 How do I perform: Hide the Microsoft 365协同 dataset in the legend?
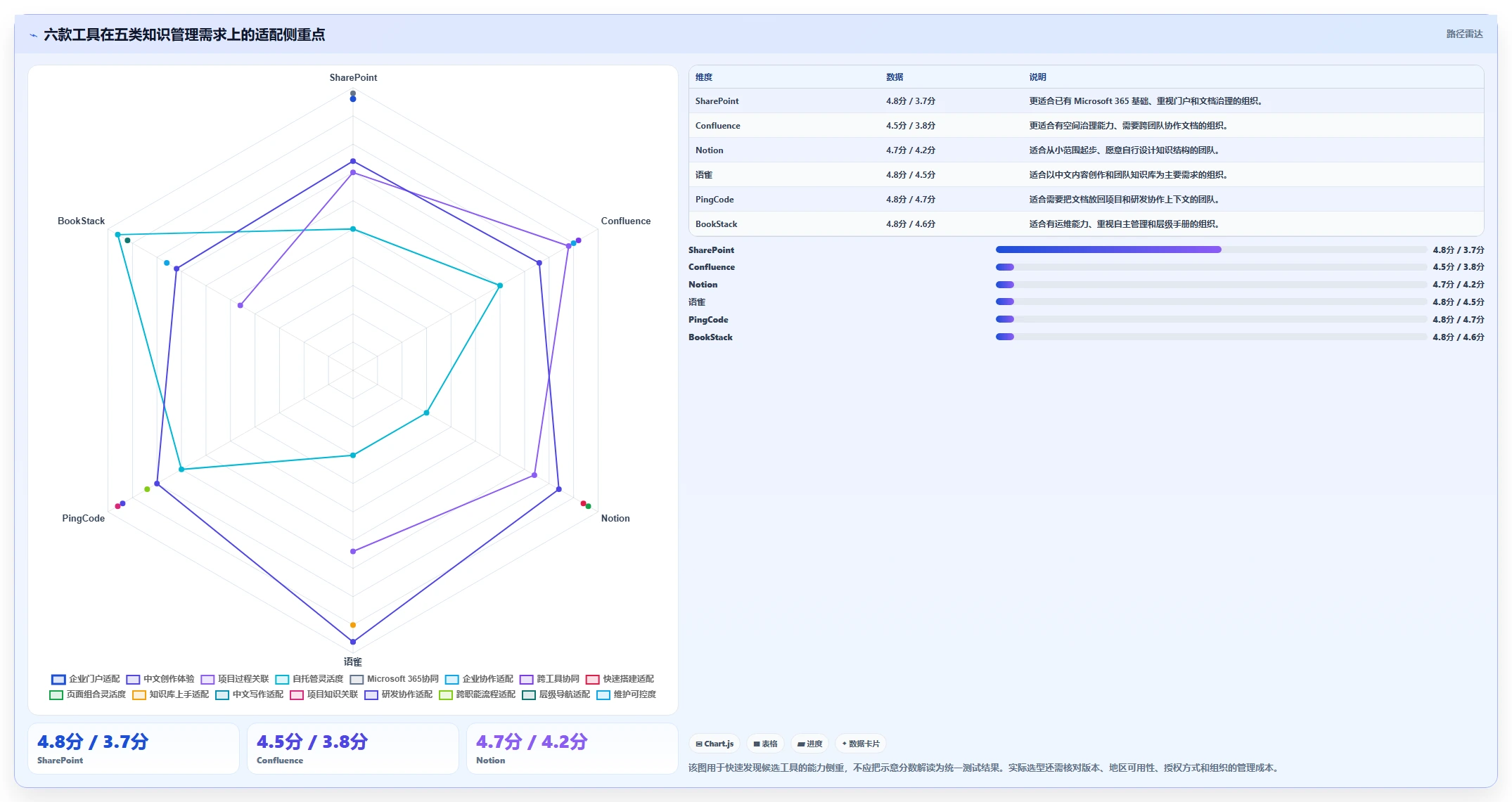coord(394,679)
